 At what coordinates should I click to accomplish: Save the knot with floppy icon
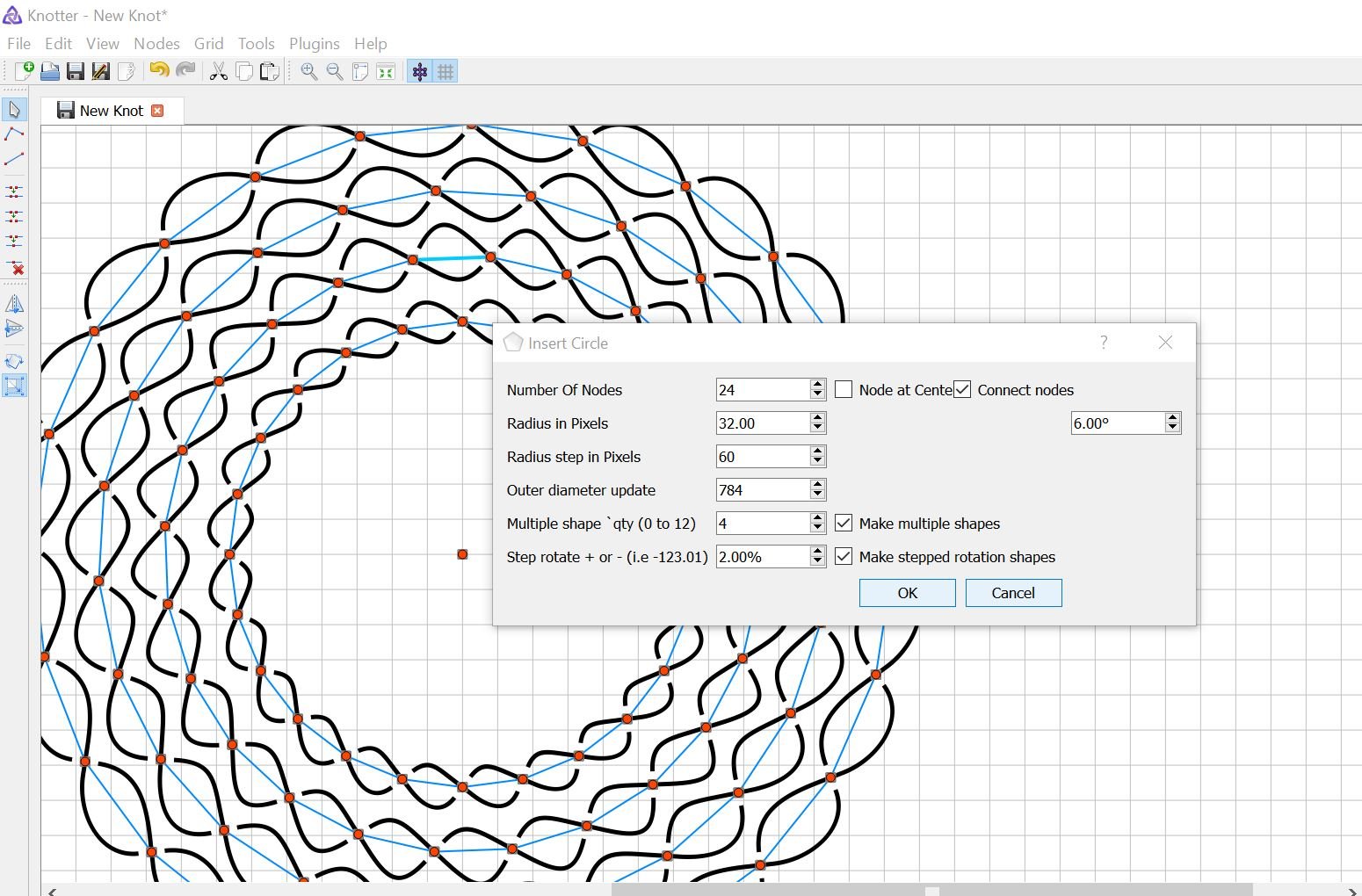76,72
